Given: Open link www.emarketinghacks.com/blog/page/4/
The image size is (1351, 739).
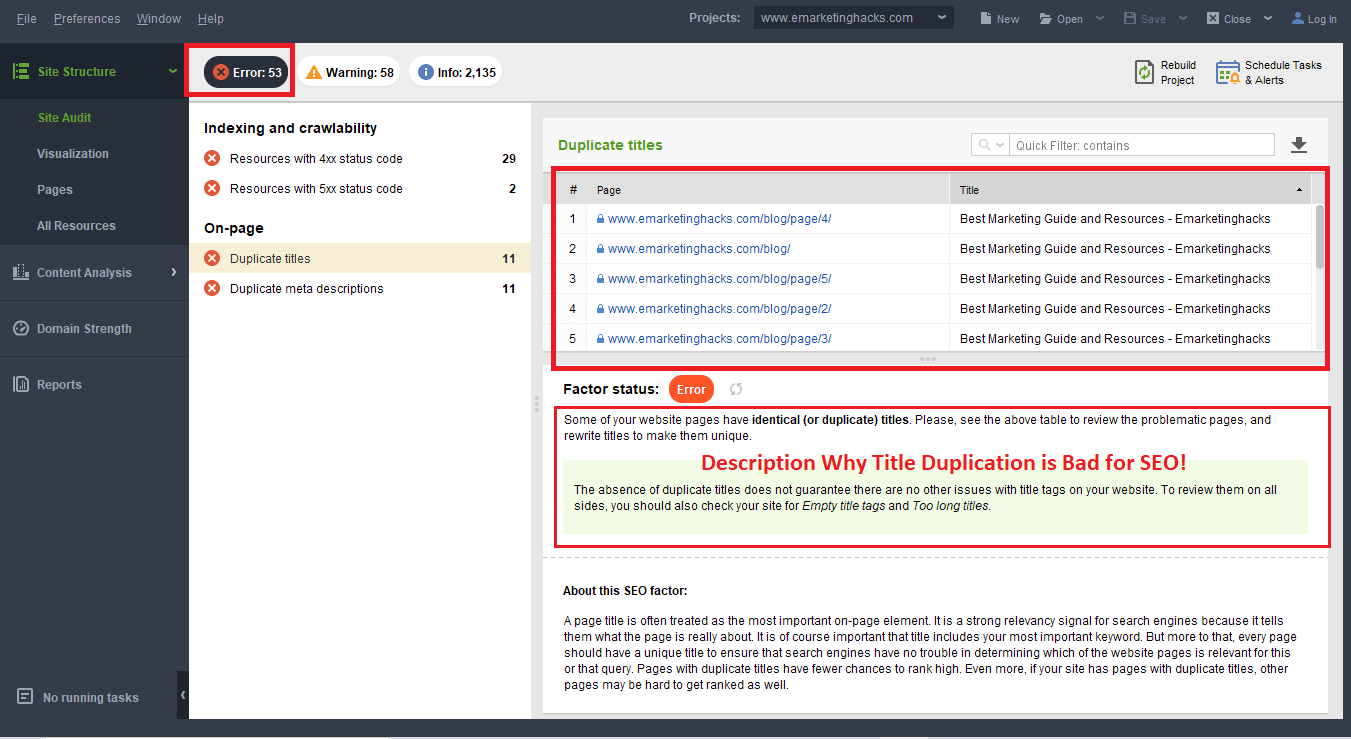Looking at the screenshot, I should [x=719, y=218].
